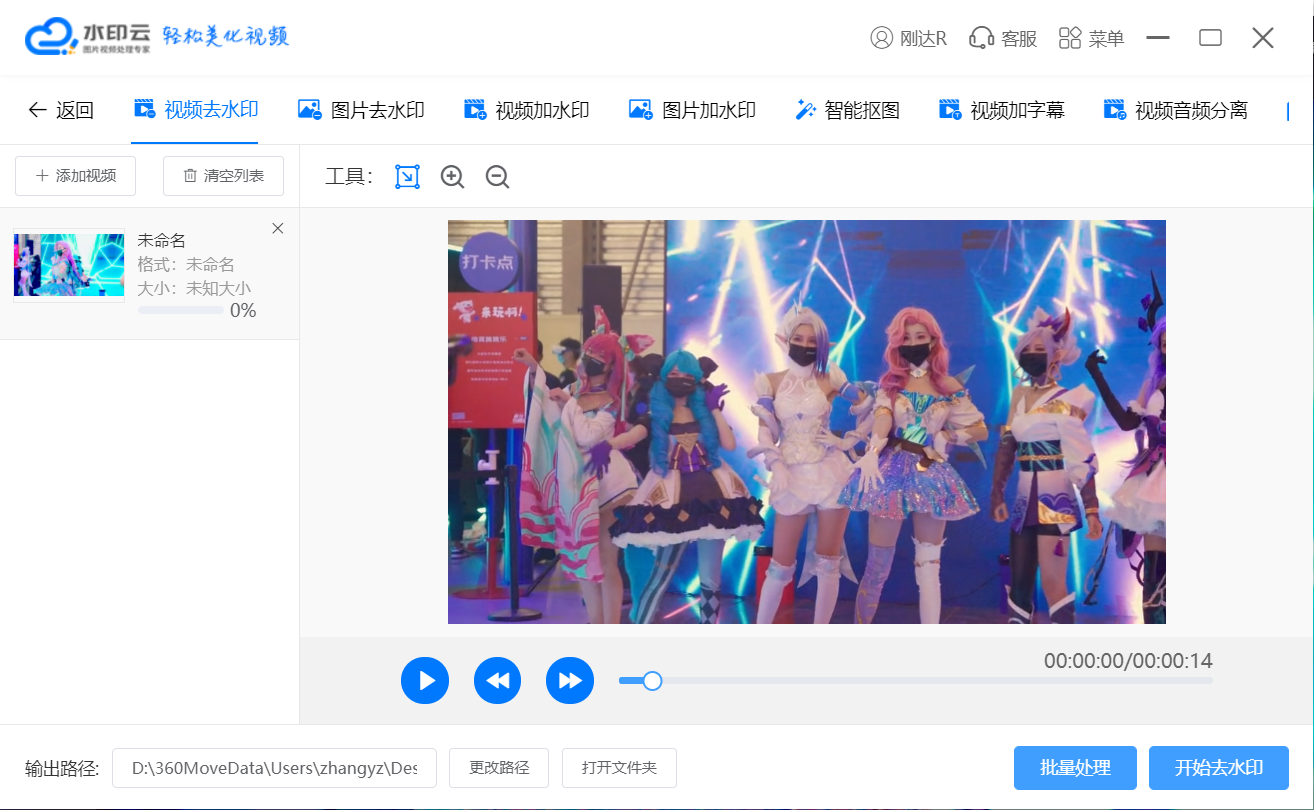Click the 批量处理 button
Screen dimensions: 1314x810
1075,768
